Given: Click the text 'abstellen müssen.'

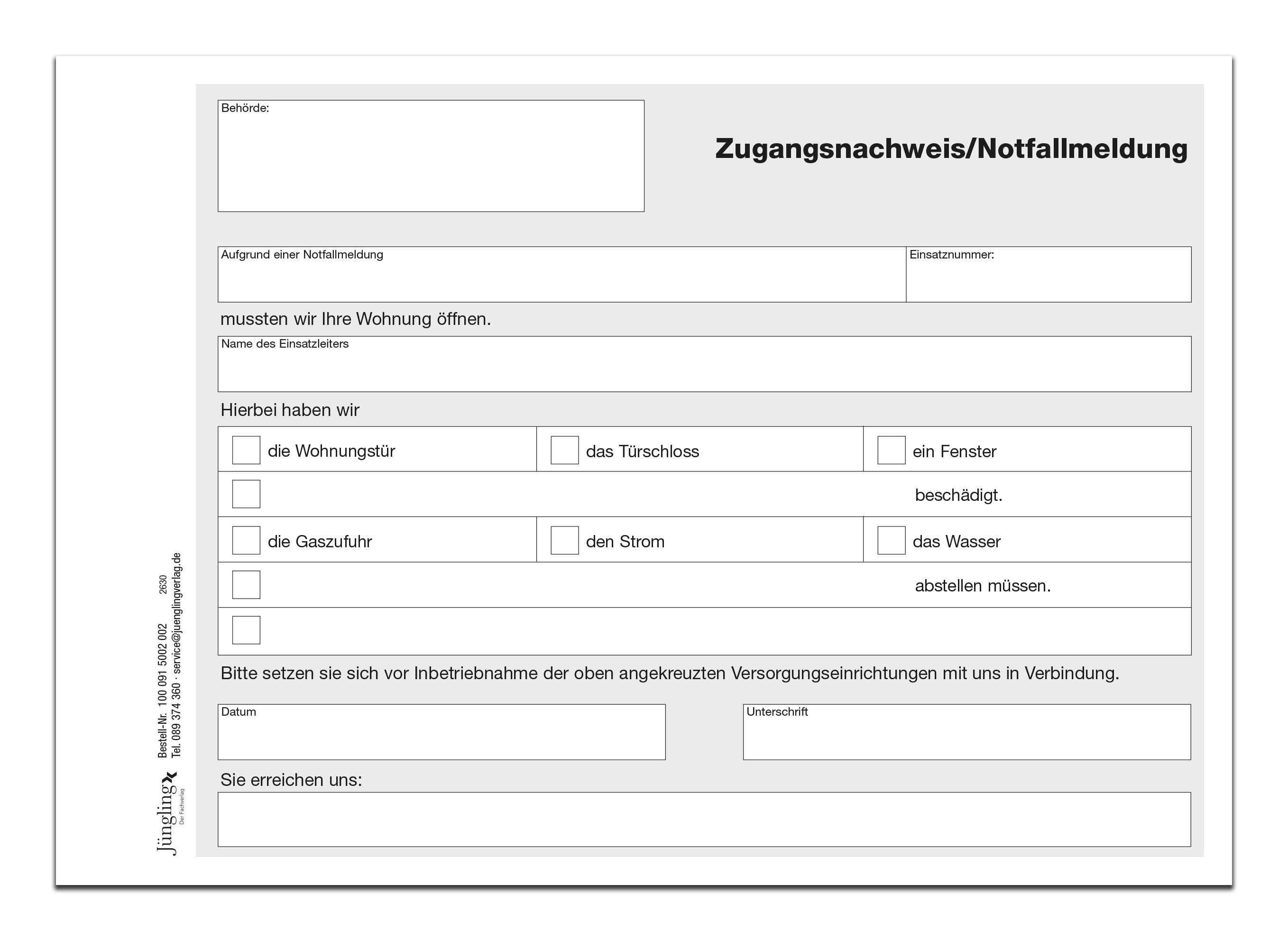Looking at the screenshot, I should [x=983, y=586].
